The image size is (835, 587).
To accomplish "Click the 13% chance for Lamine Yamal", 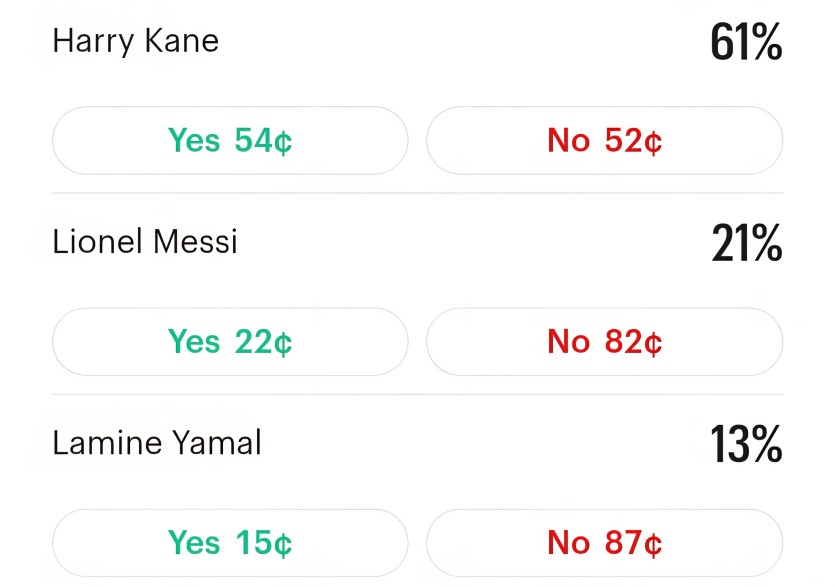I will pyautogui.click(x=746, y=444).
